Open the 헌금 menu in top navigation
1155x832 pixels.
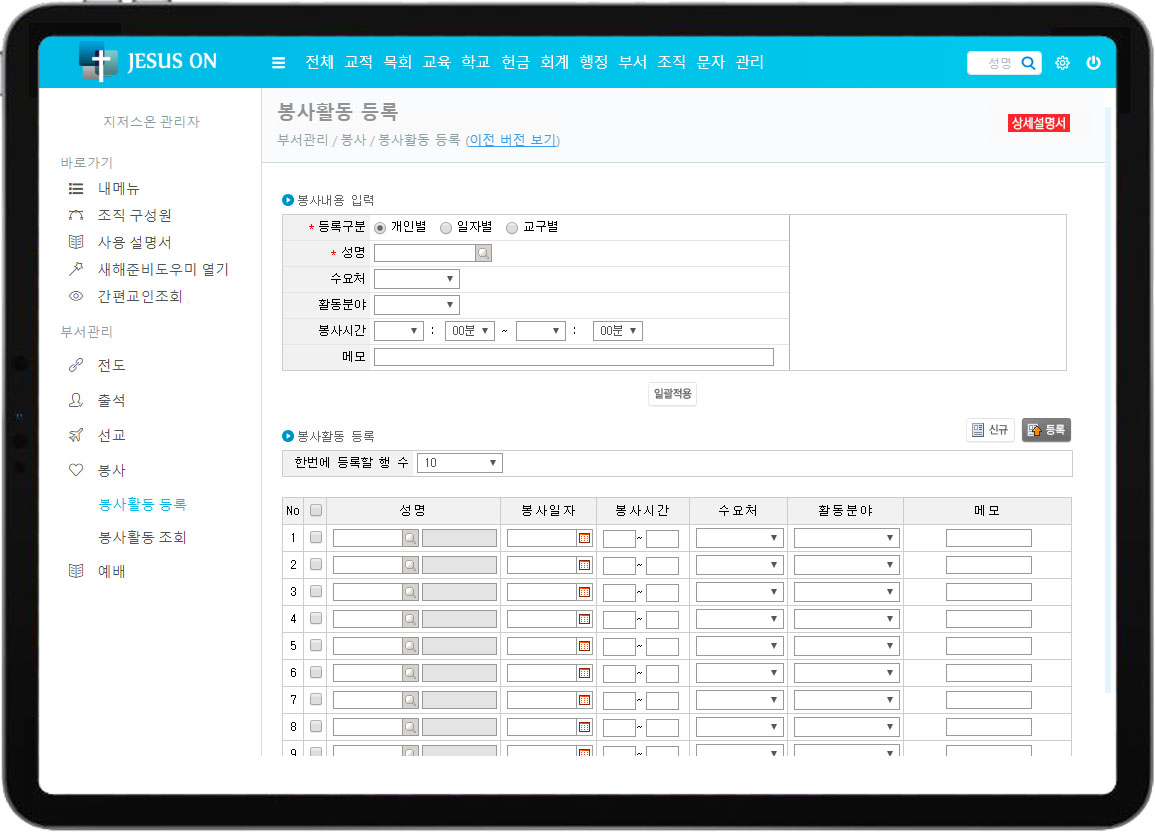click(x=515, y=62)
